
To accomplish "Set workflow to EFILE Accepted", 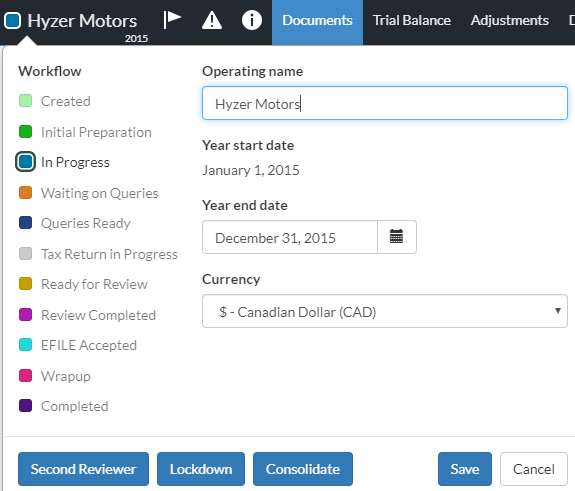I will [78, 345].
